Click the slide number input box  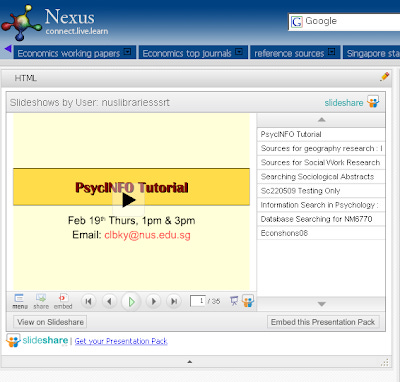pos(197,301)
